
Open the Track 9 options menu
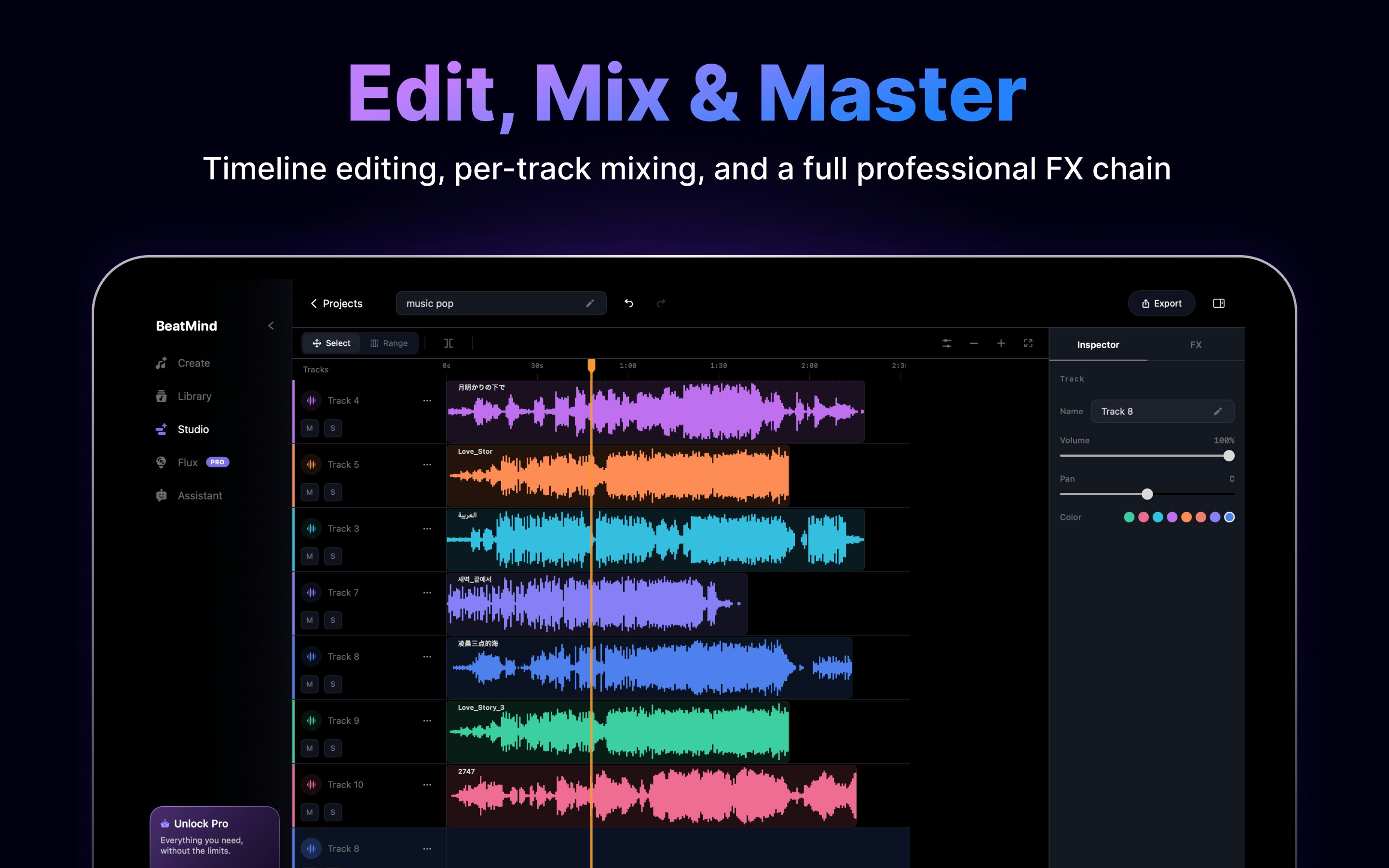tap(427, 720)
